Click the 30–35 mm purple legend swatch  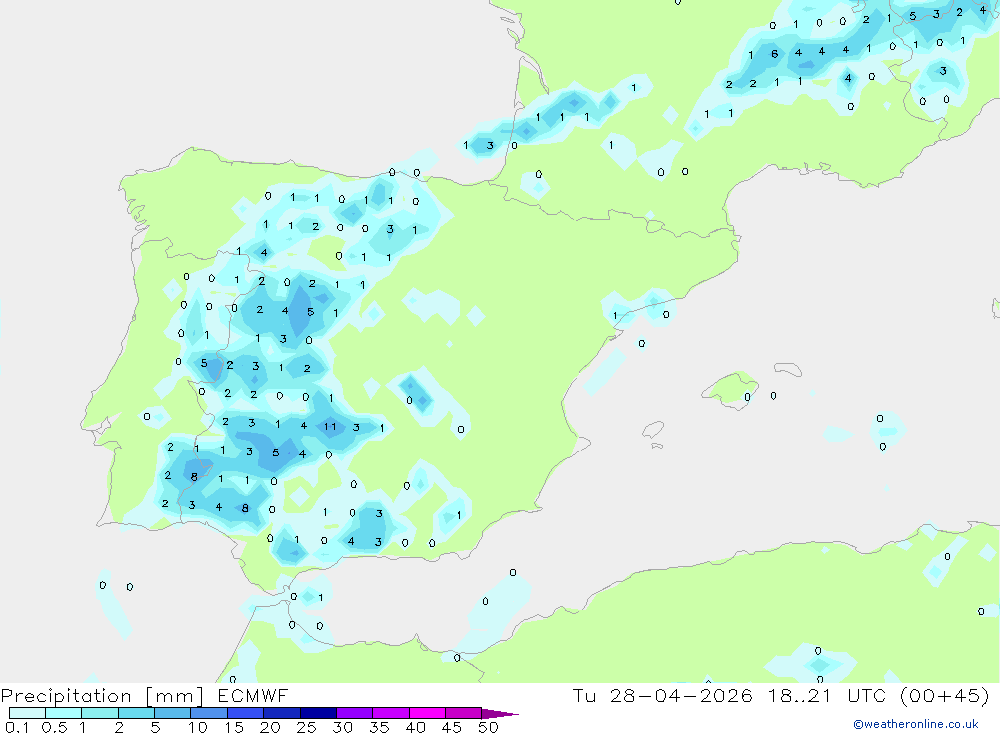355,713
